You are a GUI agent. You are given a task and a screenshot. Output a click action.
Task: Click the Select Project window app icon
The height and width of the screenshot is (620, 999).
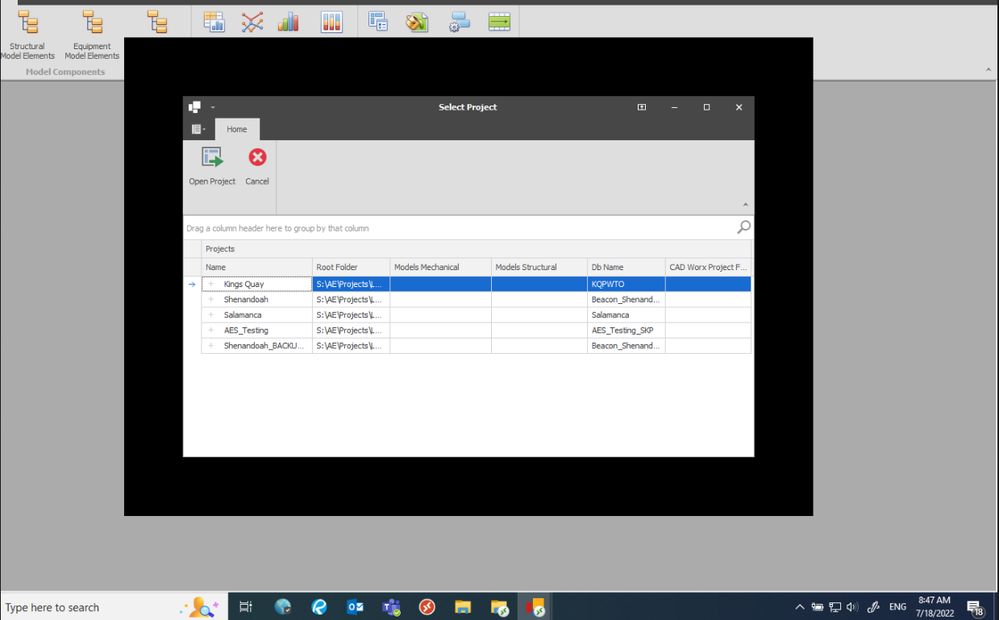(195, 107)
